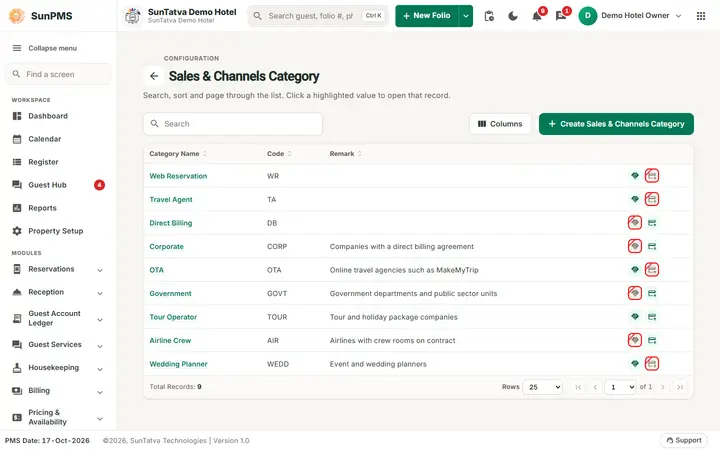Open the messages flag icon in header

[561, 16]
